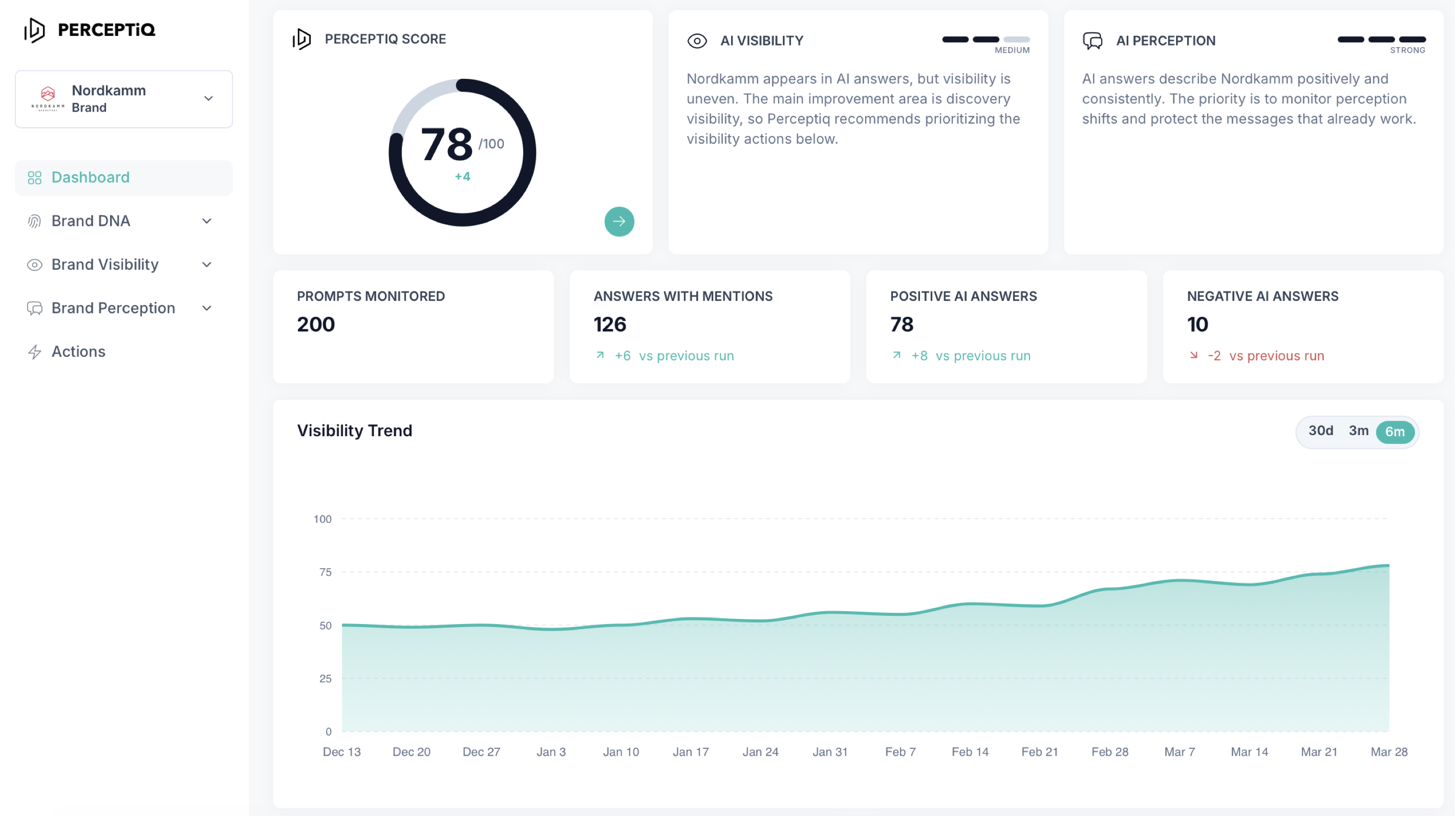Image resolution: width=1456 pixels, height=816 pixels.
Task: Click the Dashboard grid icon
Action: pyautogui.click(x=34, y=178)
